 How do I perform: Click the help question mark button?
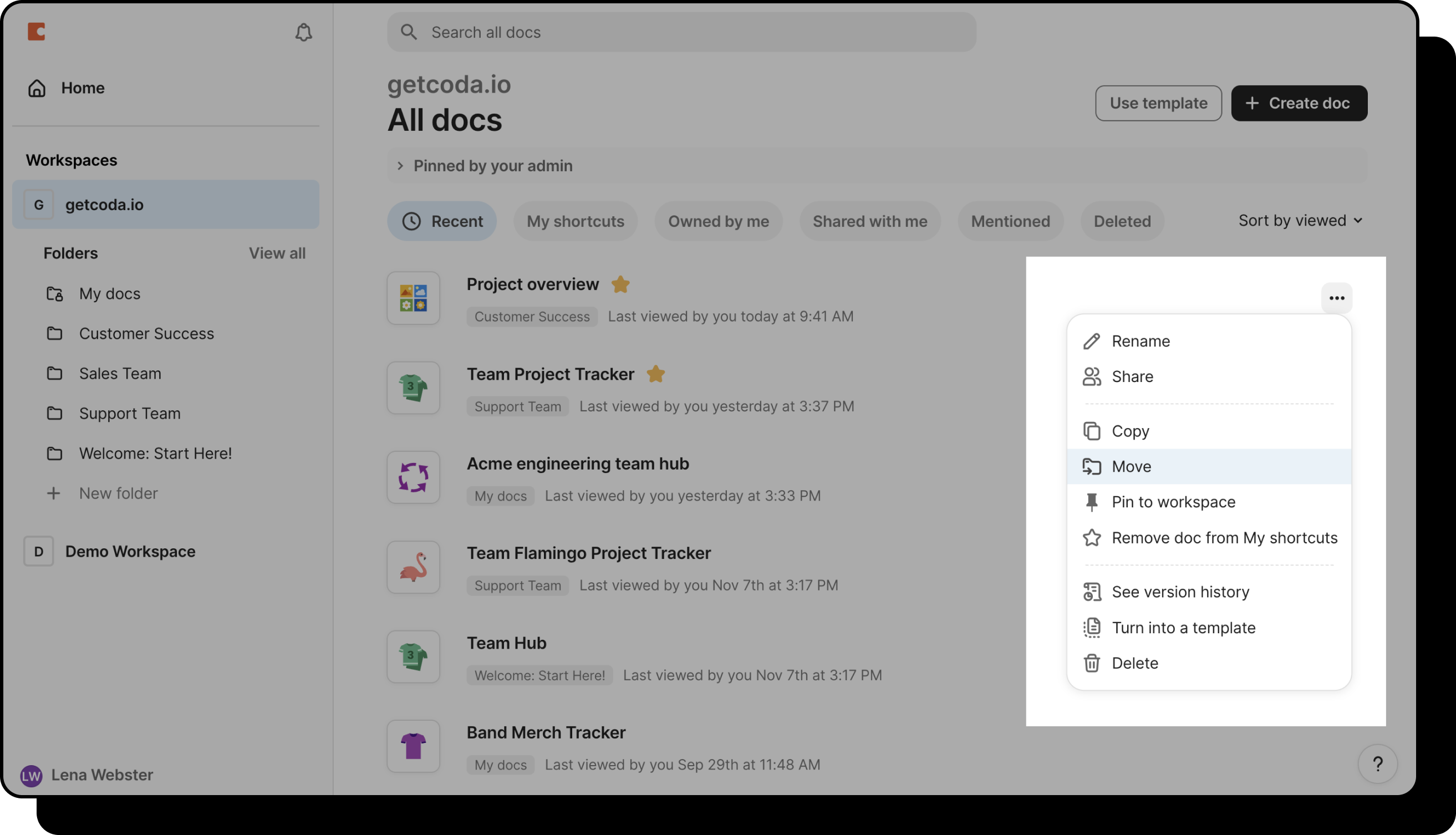(x=1377, y=764)
